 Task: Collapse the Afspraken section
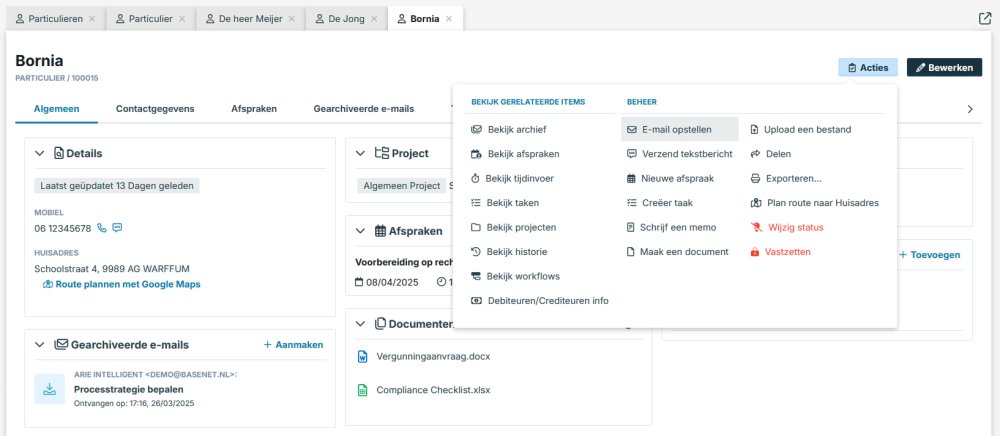[x=360, y=231]
